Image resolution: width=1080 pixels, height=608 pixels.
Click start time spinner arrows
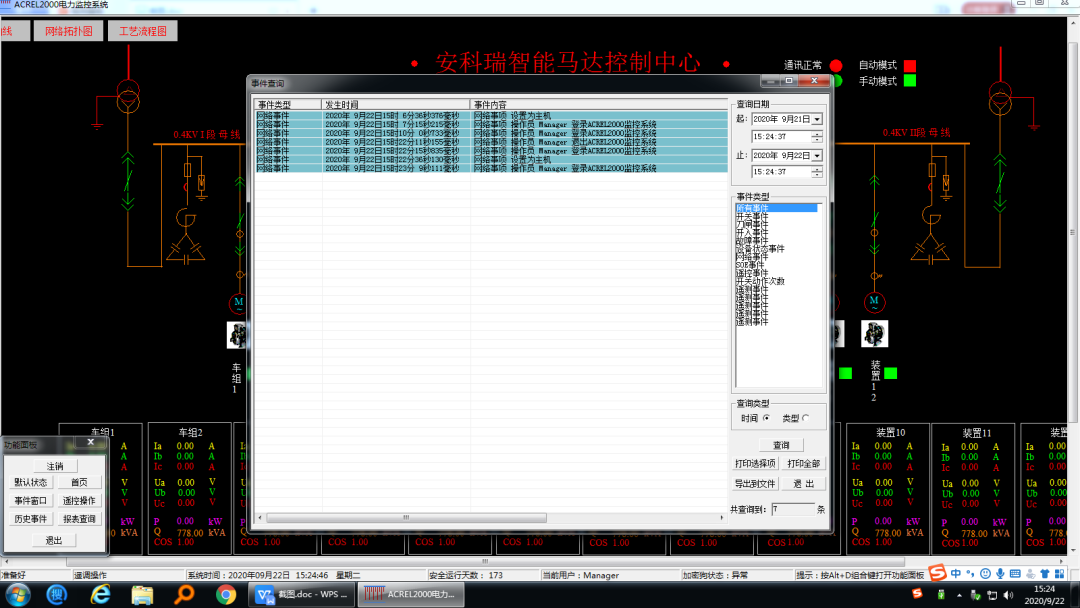[x=817, y=136]
